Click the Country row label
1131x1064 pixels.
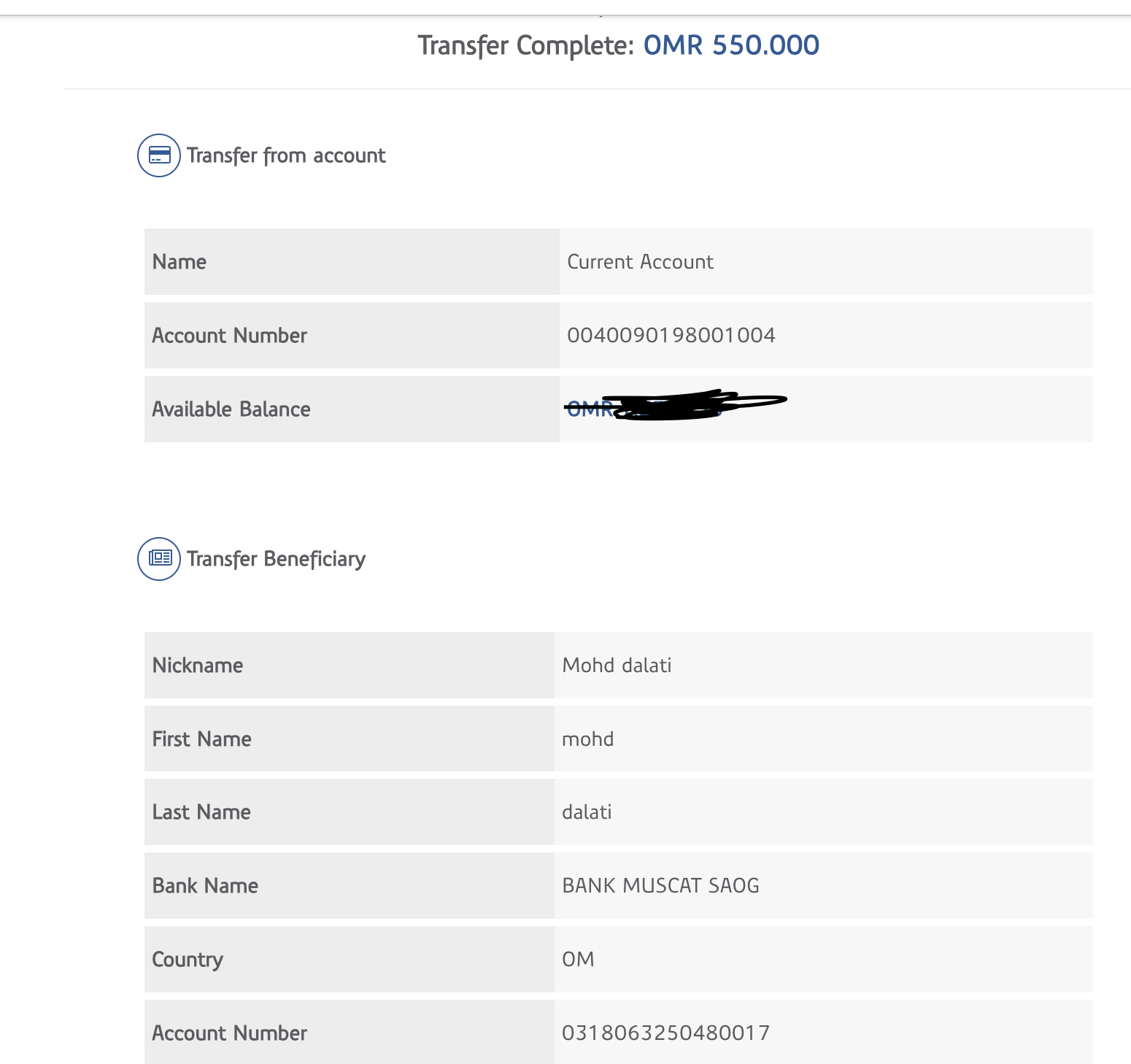pyautogui.click(x=188, y=959)
